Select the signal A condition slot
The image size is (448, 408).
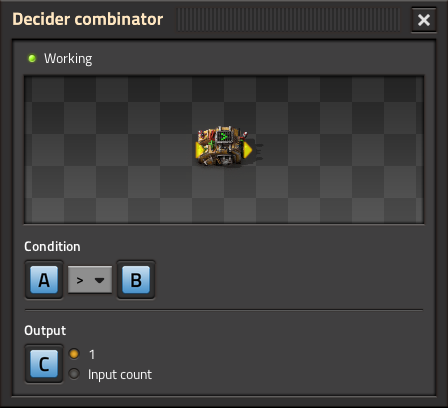pyautogui.click(x=44, y=280)
